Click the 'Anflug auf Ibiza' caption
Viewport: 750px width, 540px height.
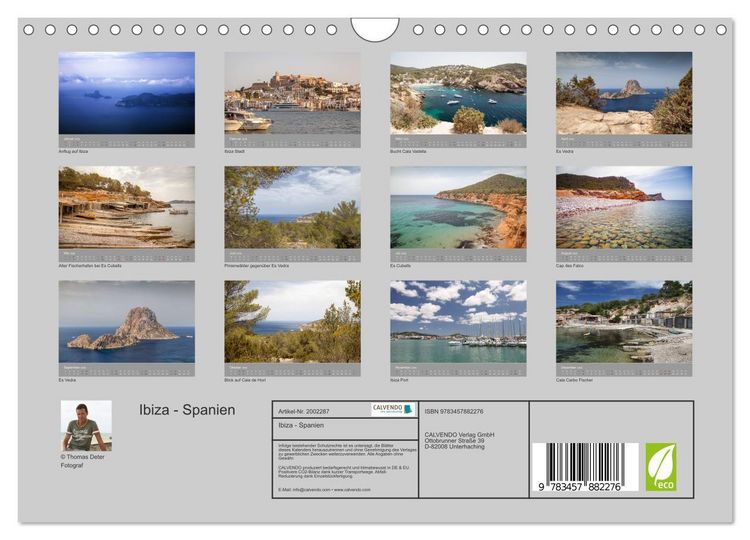[73, 151]
